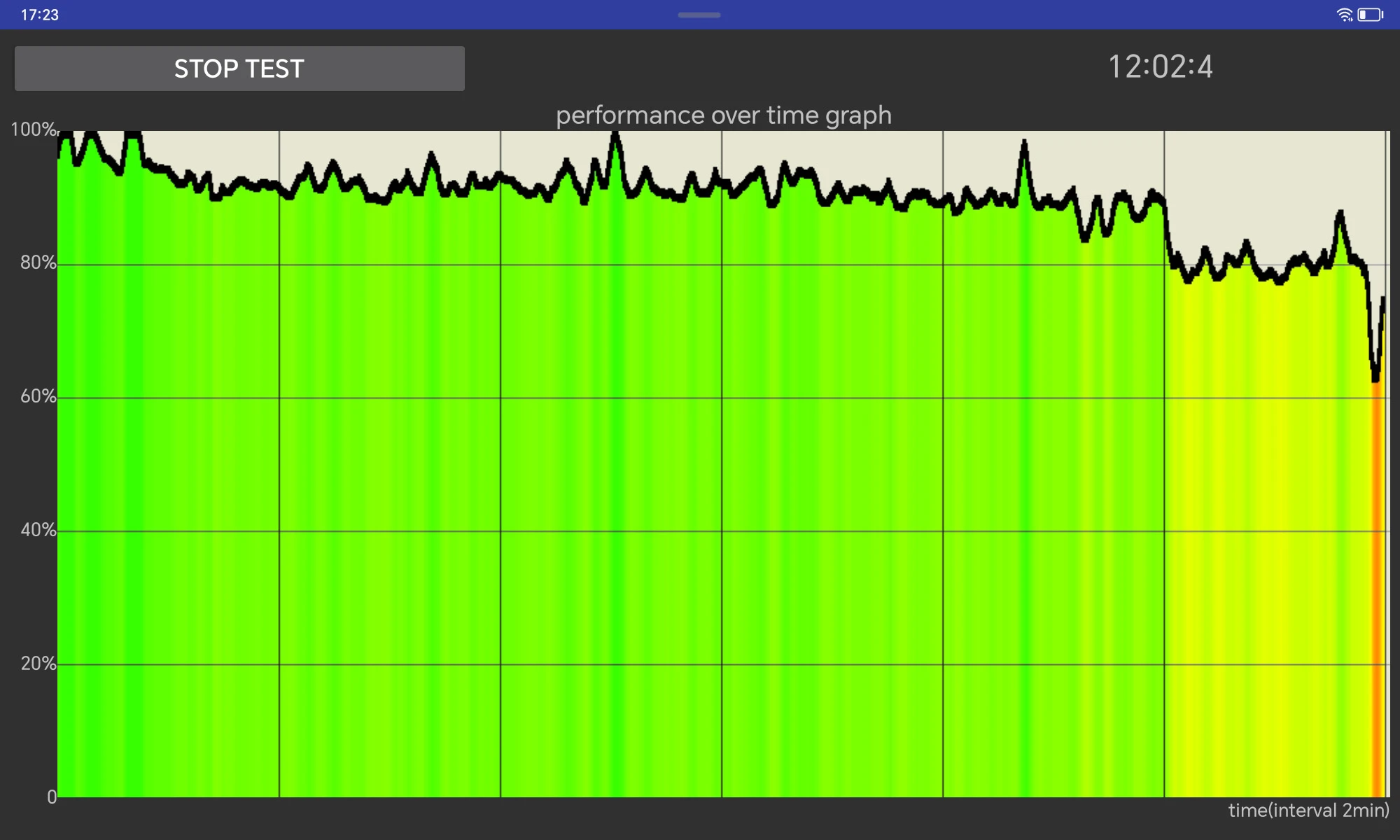The height and width of the screenshot is (840, 1400).
Task: Tap the top drag handle pill
Action: click(x=699, y=15)
